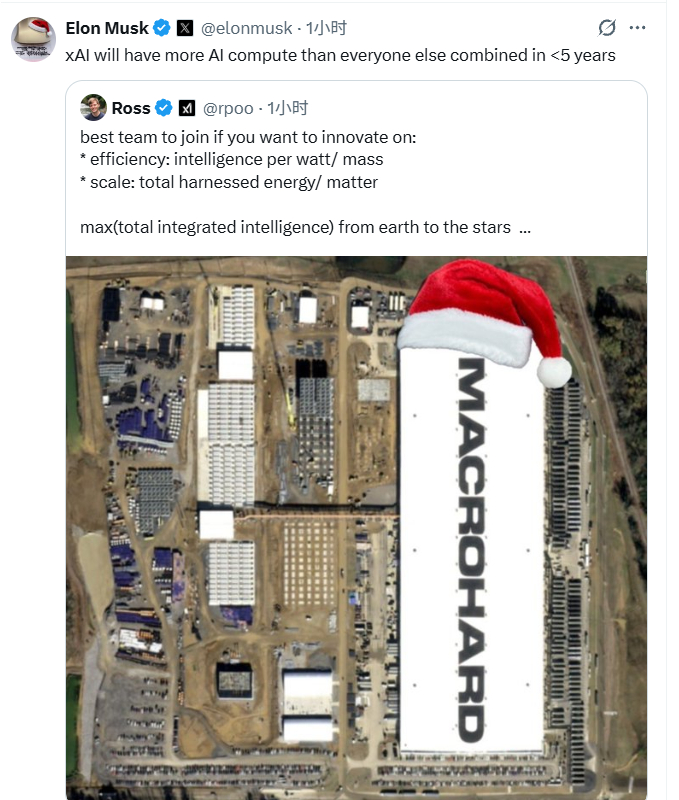
Task: Click Elon Musk's profile avatar
Action: [x=33, y=38]
